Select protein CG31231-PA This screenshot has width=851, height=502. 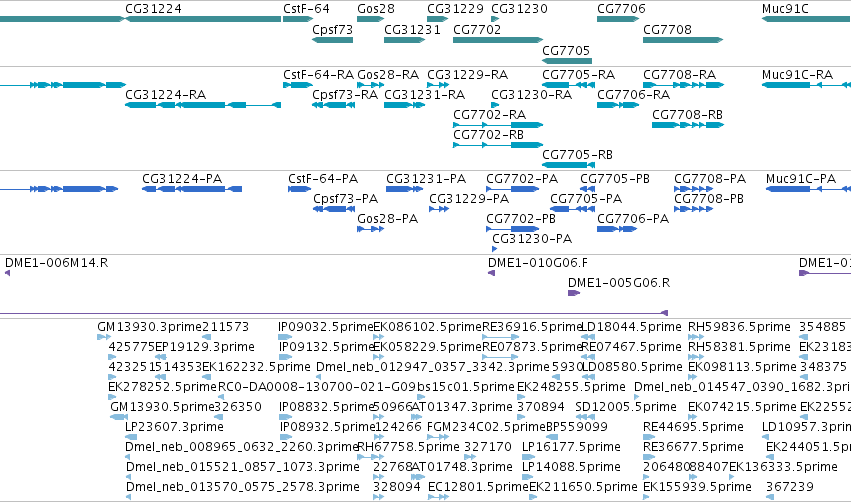click(x=426, y=179)
